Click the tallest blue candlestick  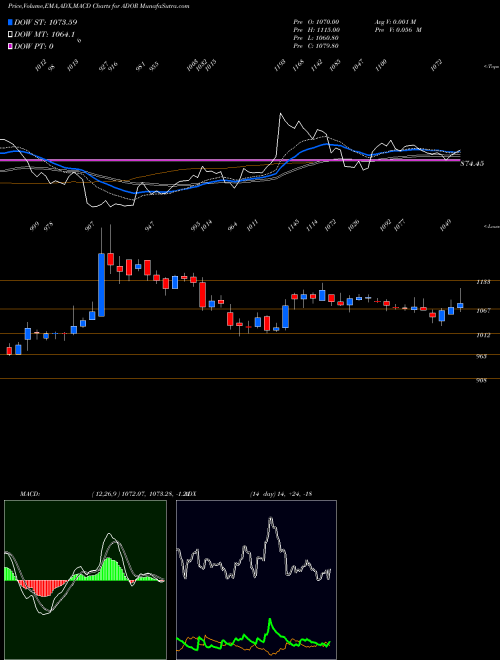pyautogui.click(x=101, y=285)
